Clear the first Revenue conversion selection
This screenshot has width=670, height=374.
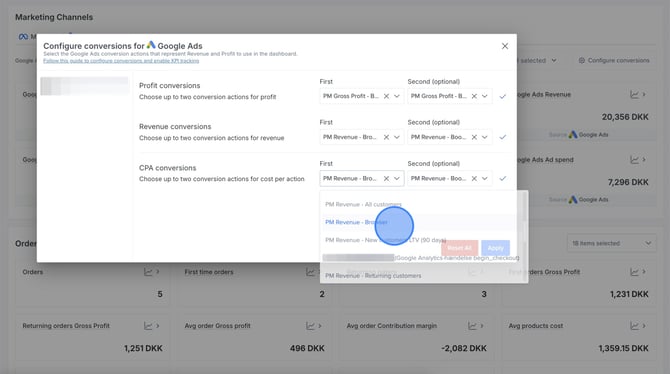(386, 137)
